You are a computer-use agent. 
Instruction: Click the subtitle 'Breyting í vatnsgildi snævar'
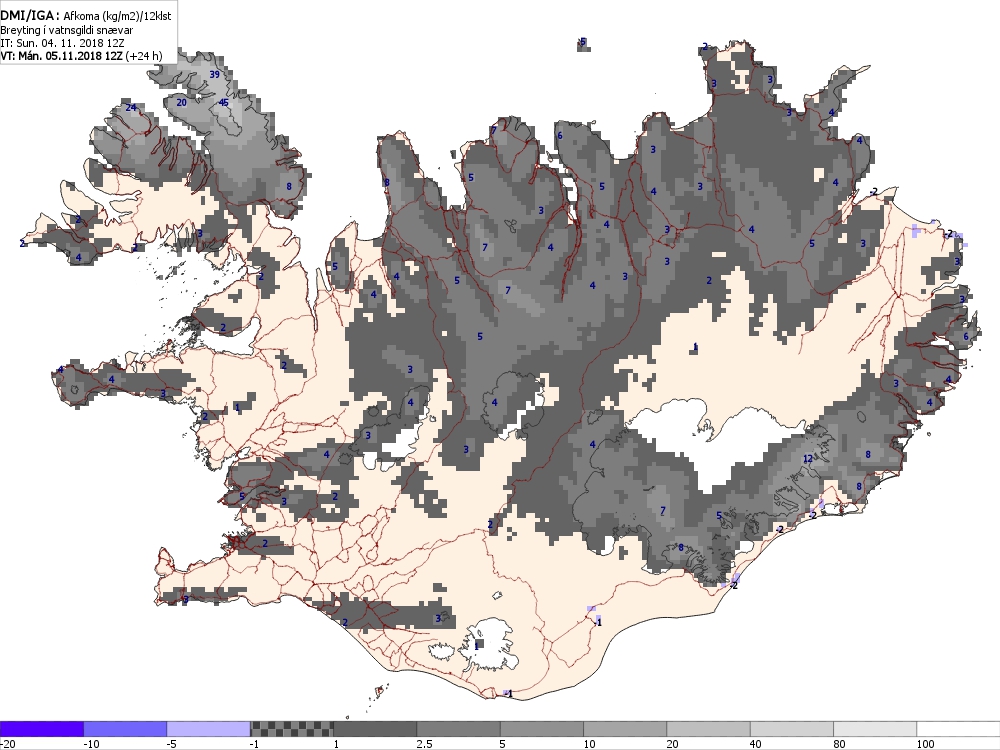point(66,30)
